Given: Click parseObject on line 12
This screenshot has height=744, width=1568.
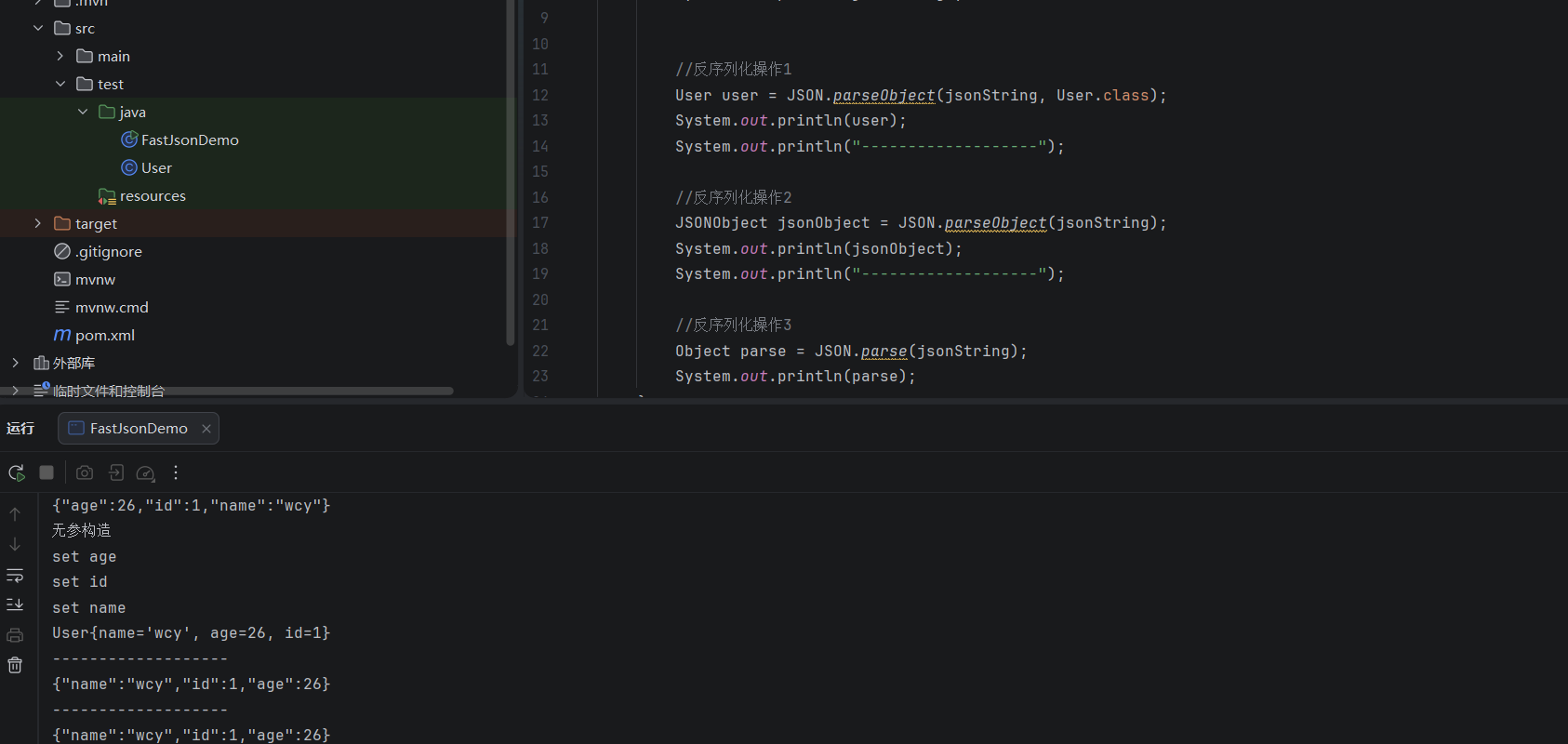Looking at the screenshot, I should point(884,95).
